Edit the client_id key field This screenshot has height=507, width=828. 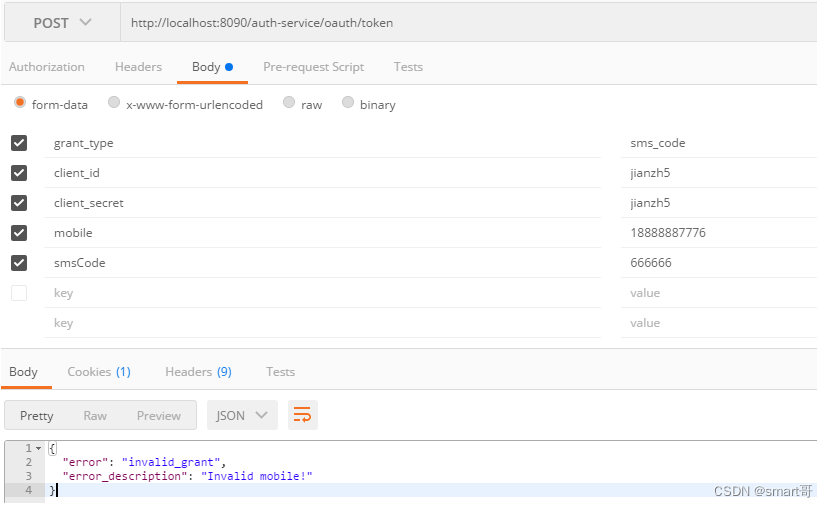click(322, 173)
